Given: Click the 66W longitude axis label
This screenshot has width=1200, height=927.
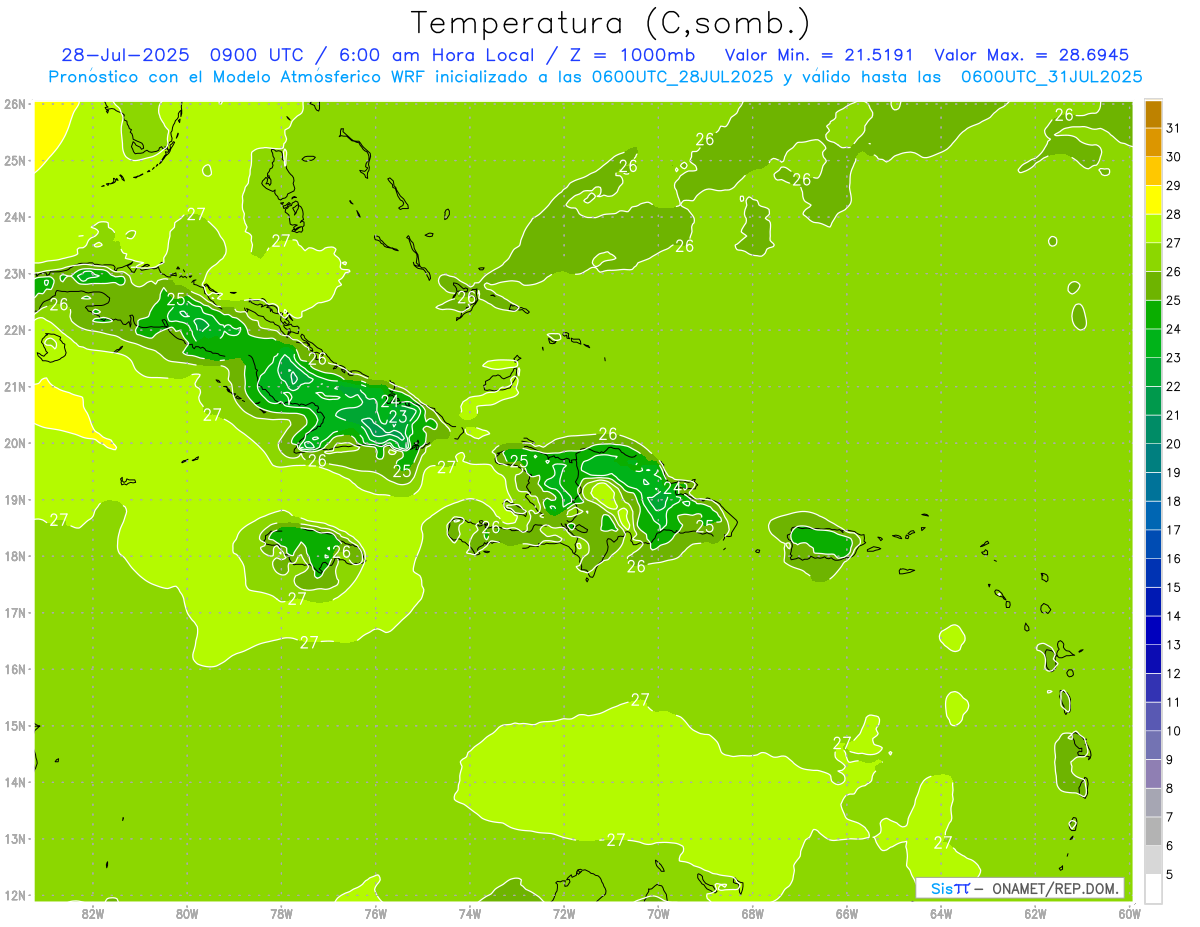Looking at the screenshot, I should (x=847, y=913).
